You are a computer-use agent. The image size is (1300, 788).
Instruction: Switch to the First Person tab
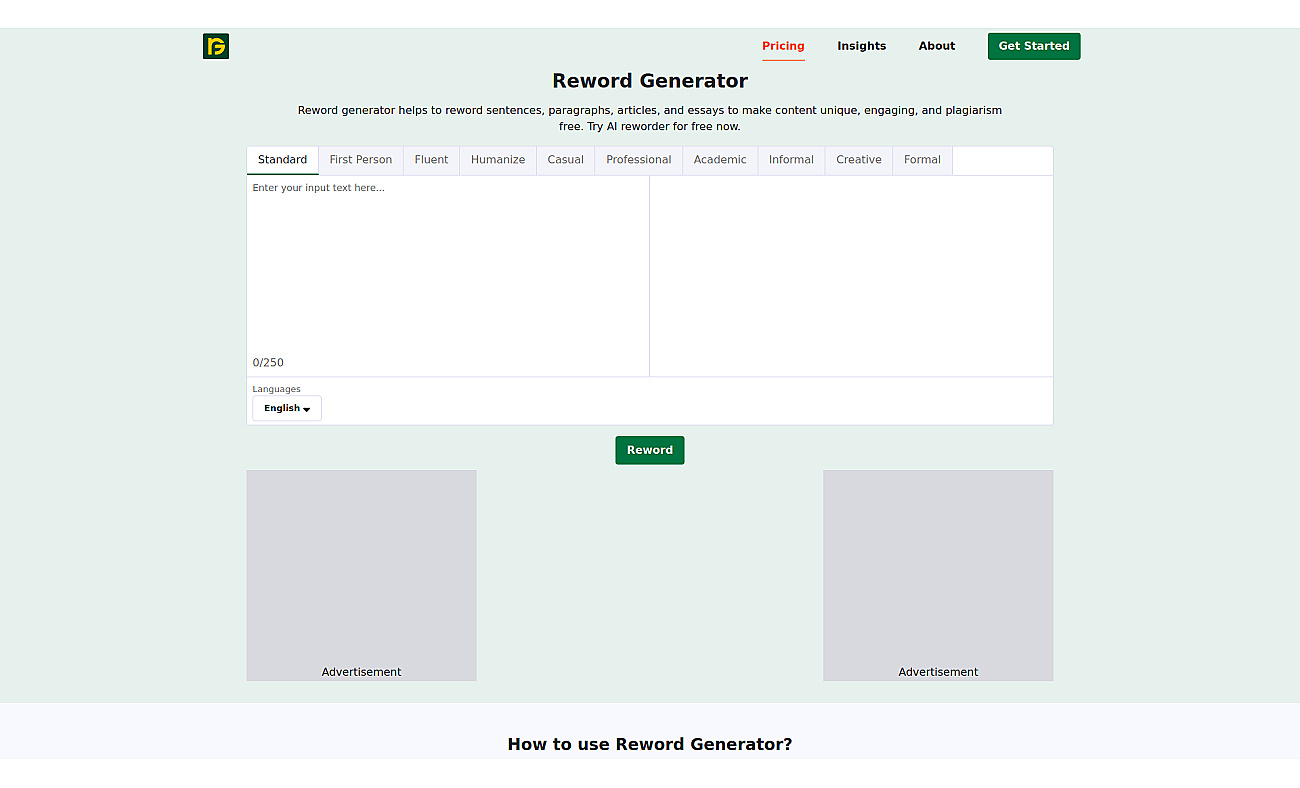tap(361, 160)
